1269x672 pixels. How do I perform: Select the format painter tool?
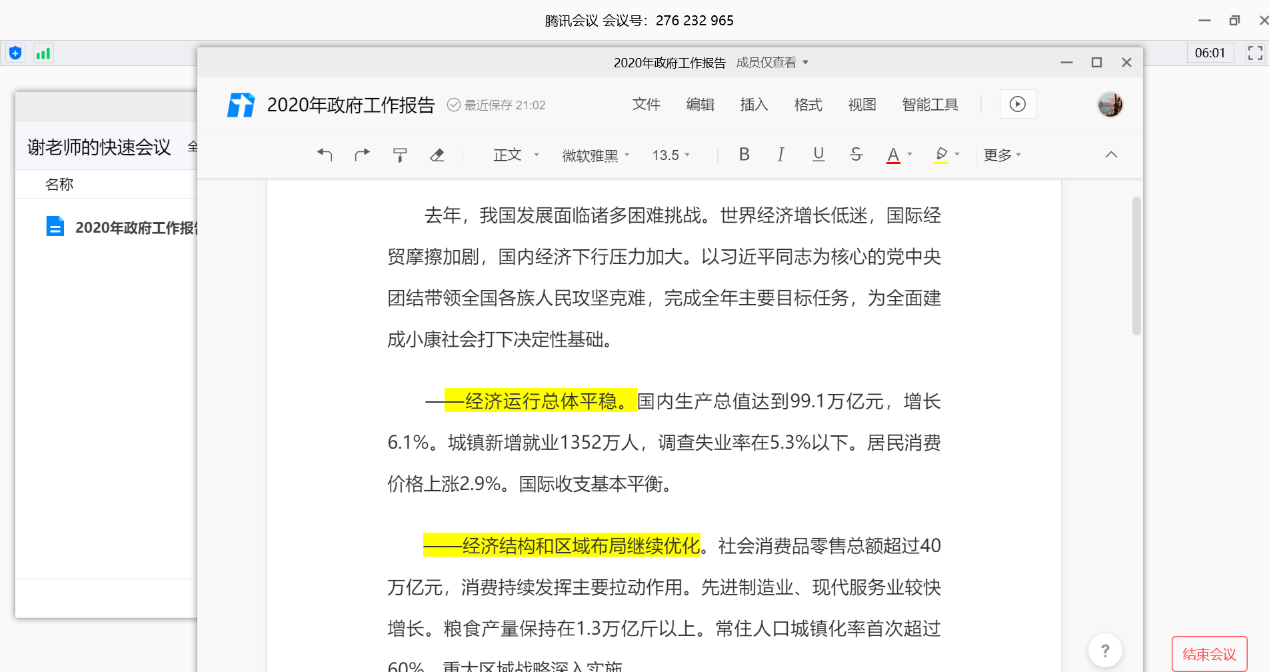tap(399, 155)
